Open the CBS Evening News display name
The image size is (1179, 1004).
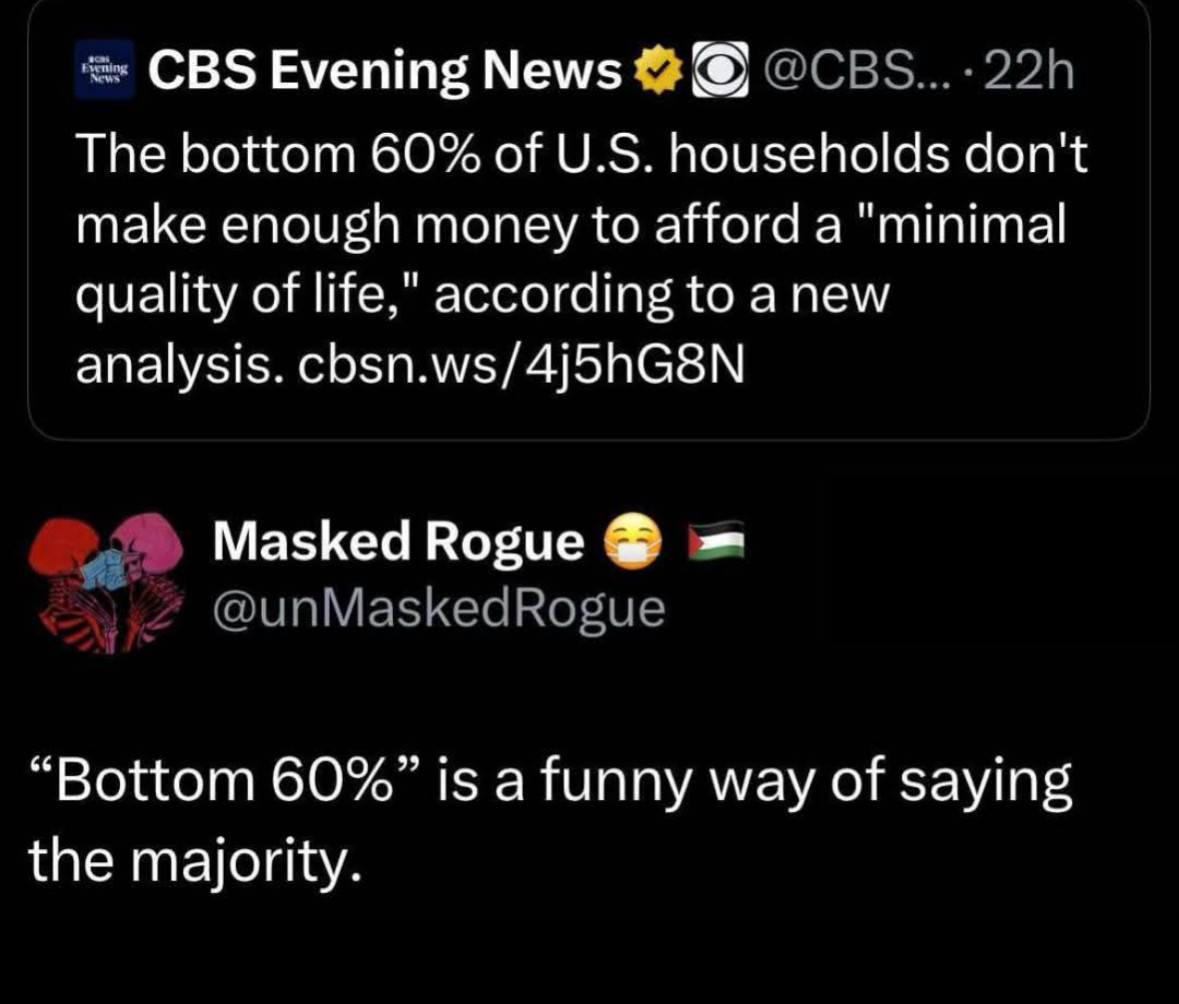(x=385, y=71)
